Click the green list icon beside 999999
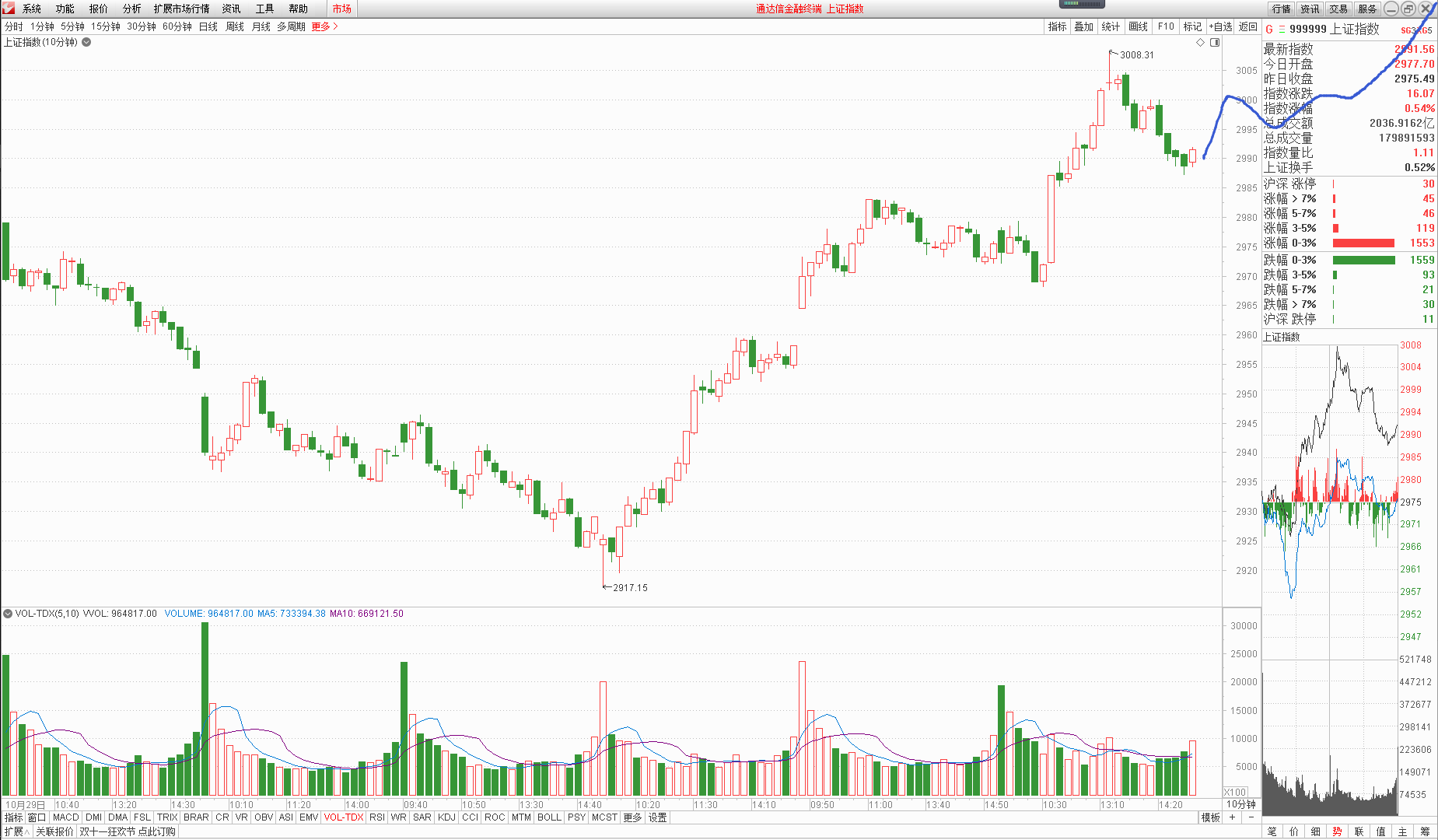Image resolution: width=1438 pixels, height=840 pixels. click(x=1282, y=30)
